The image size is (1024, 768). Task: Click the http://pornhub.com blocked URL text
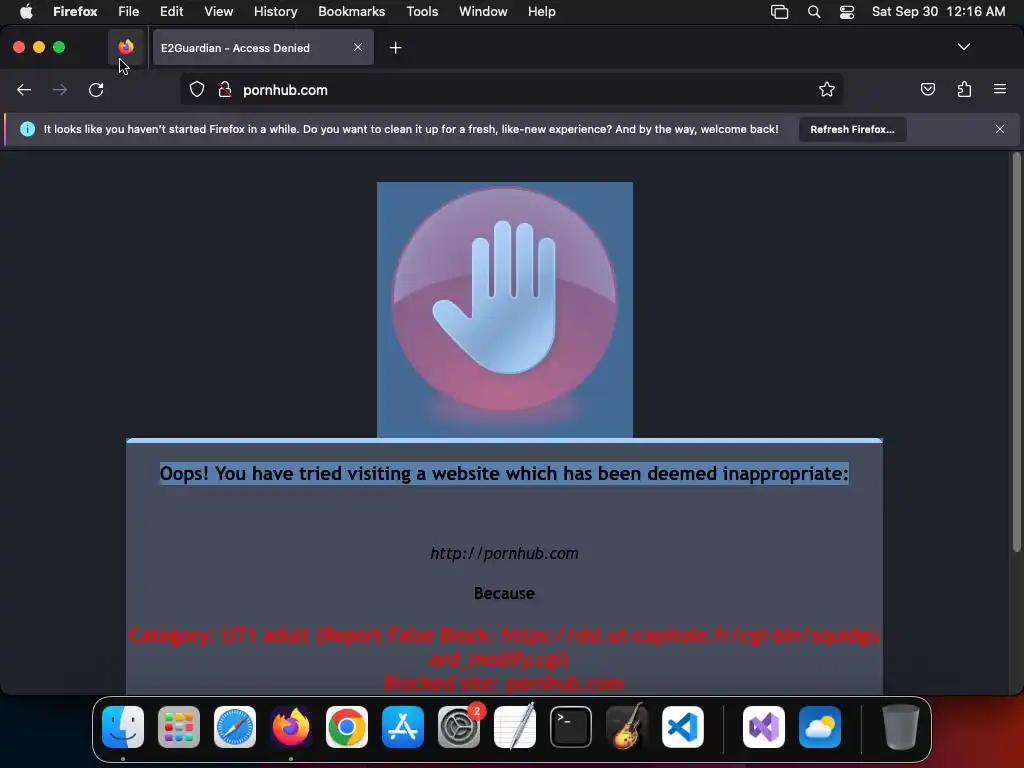504,553
